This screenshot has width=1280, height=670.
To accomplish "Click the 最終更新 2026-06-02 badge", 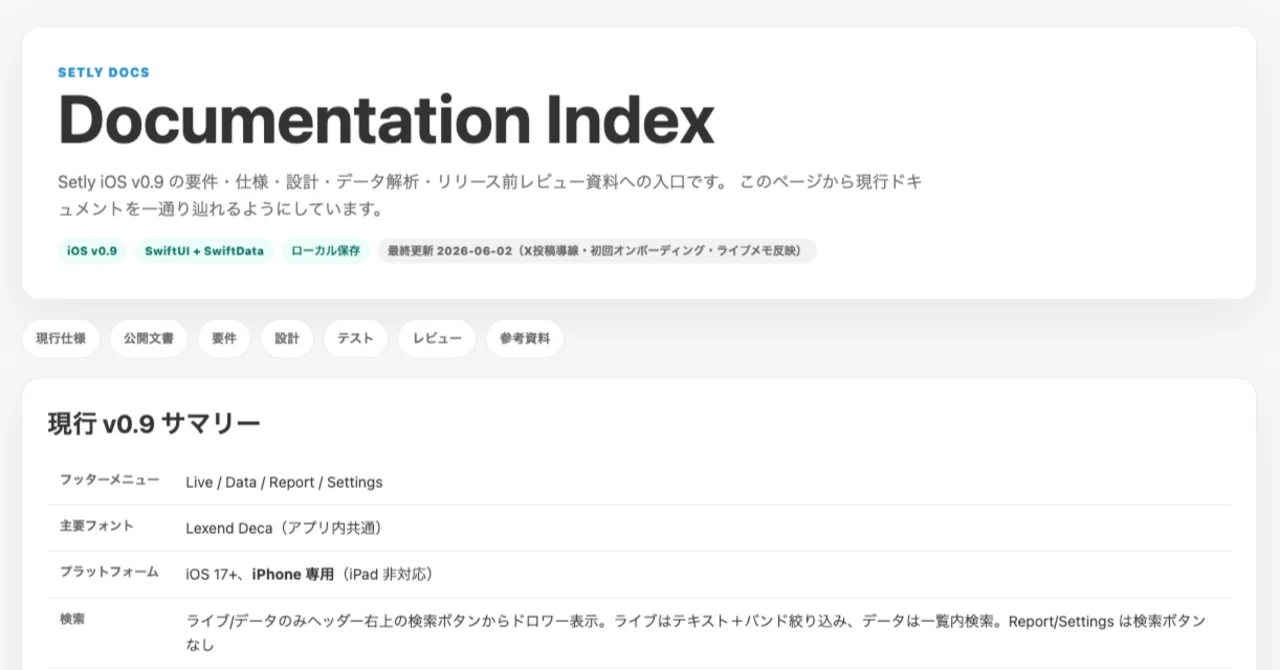I will tap(597, 251).
